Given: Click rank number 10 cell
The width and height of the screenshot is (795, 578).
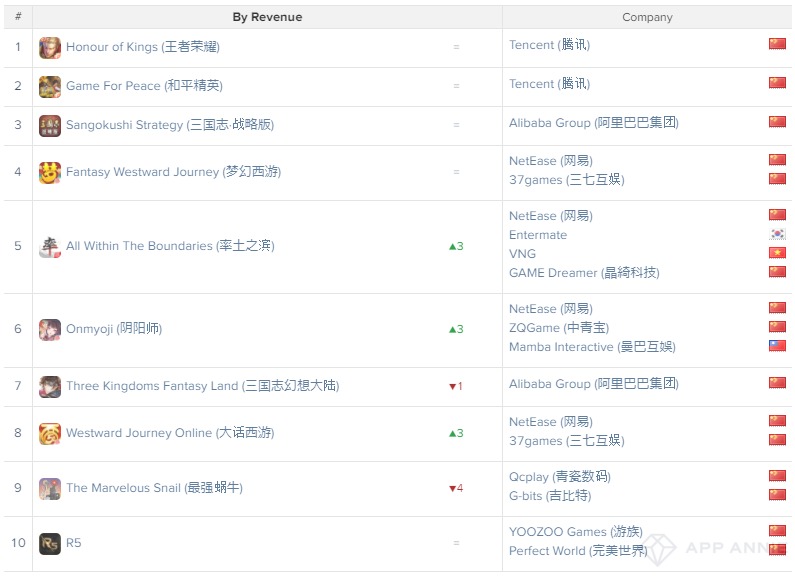Looking at the screenshot, I should [x=18, y=544].
